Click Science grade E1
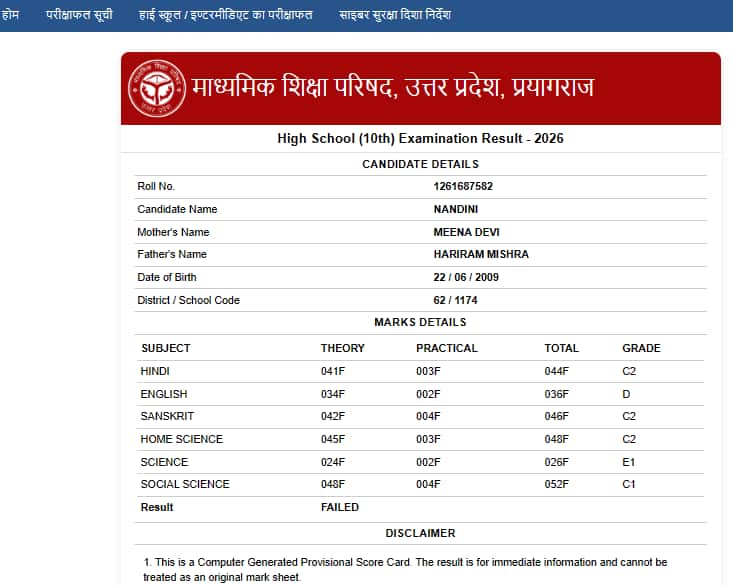The width and height of the screenshot is (733, 585). 629,462
